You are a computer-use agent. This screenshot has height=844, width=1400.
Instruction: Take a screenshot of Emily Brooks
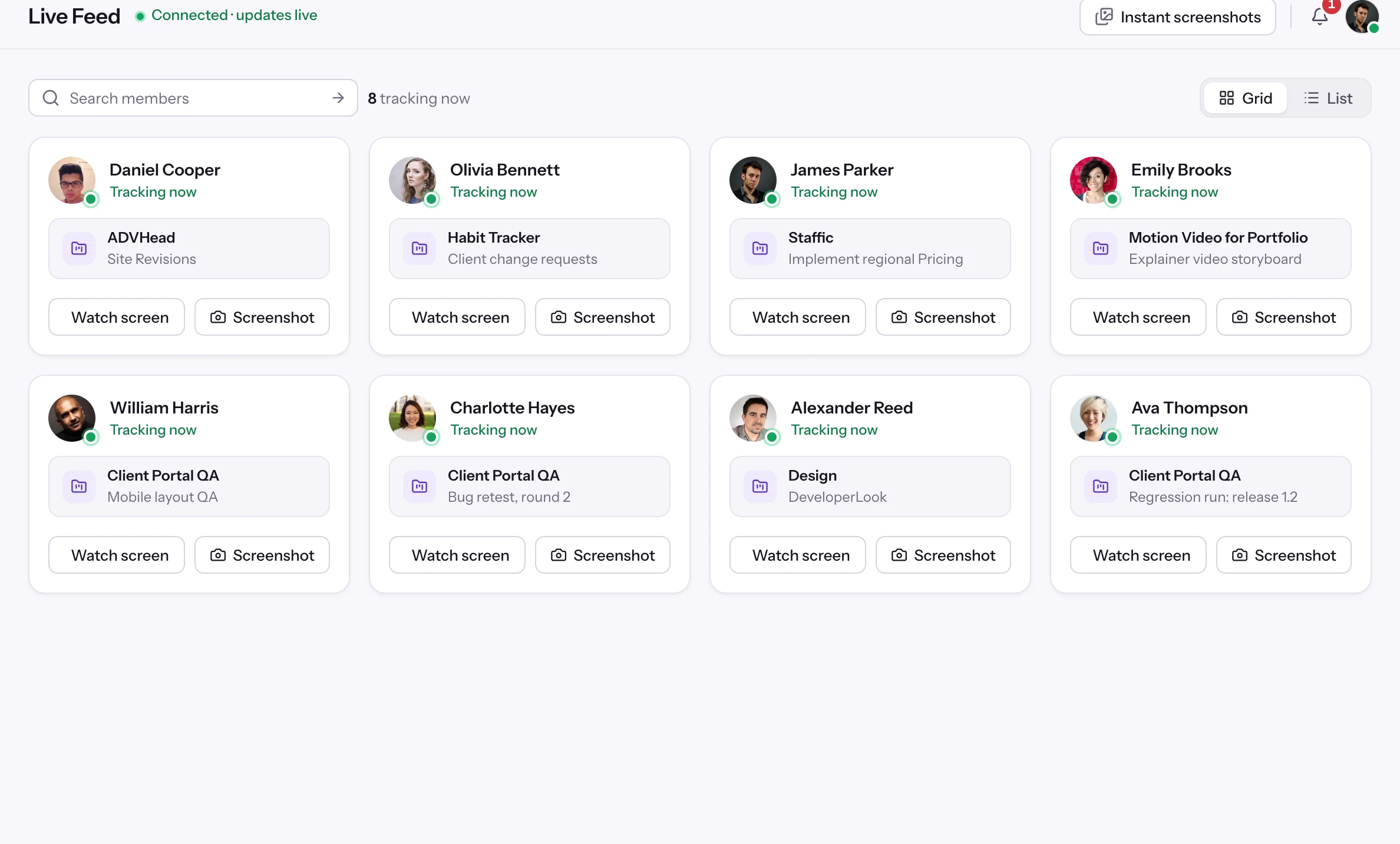[x=1284, y=317]
